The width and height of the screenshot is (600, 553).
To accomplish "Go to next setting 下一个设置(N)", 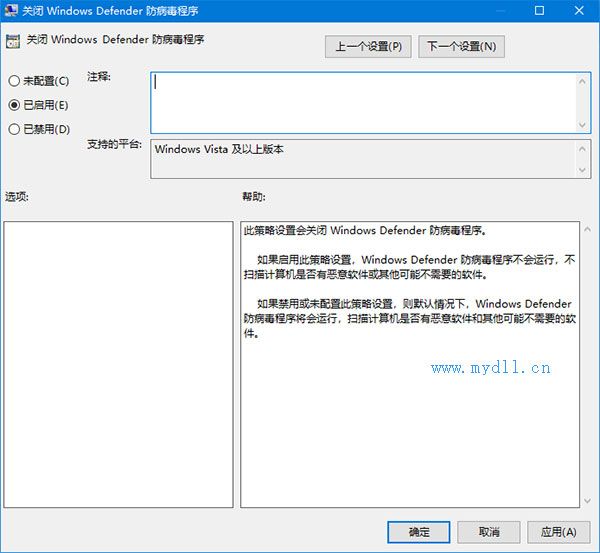I will click(x=461, y=47).
